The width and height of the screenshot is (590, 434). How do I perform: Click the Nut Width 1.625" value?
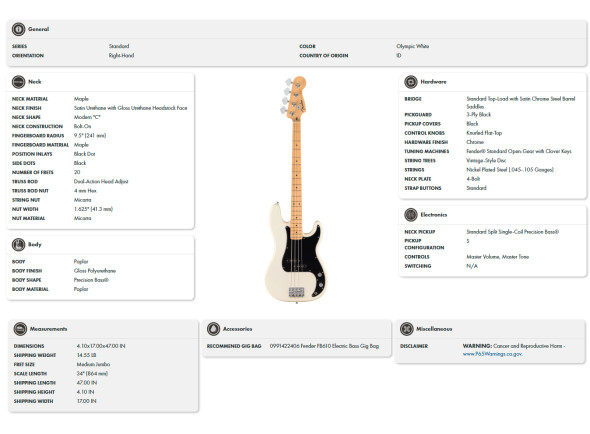click(93, 209)
